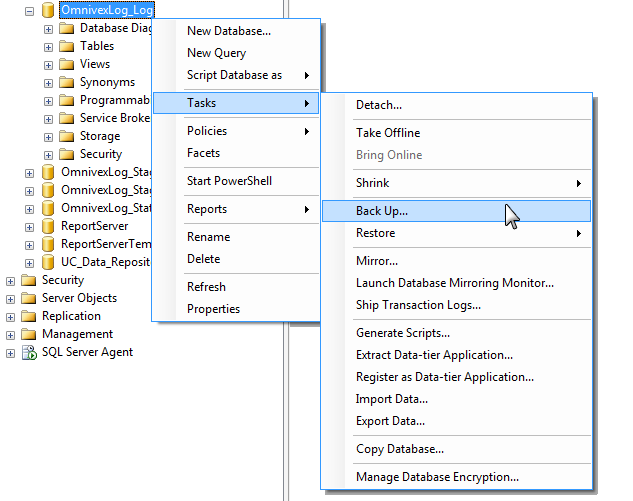
Task: Open database Properties from context menu
Action: click(x=213, y=309)
